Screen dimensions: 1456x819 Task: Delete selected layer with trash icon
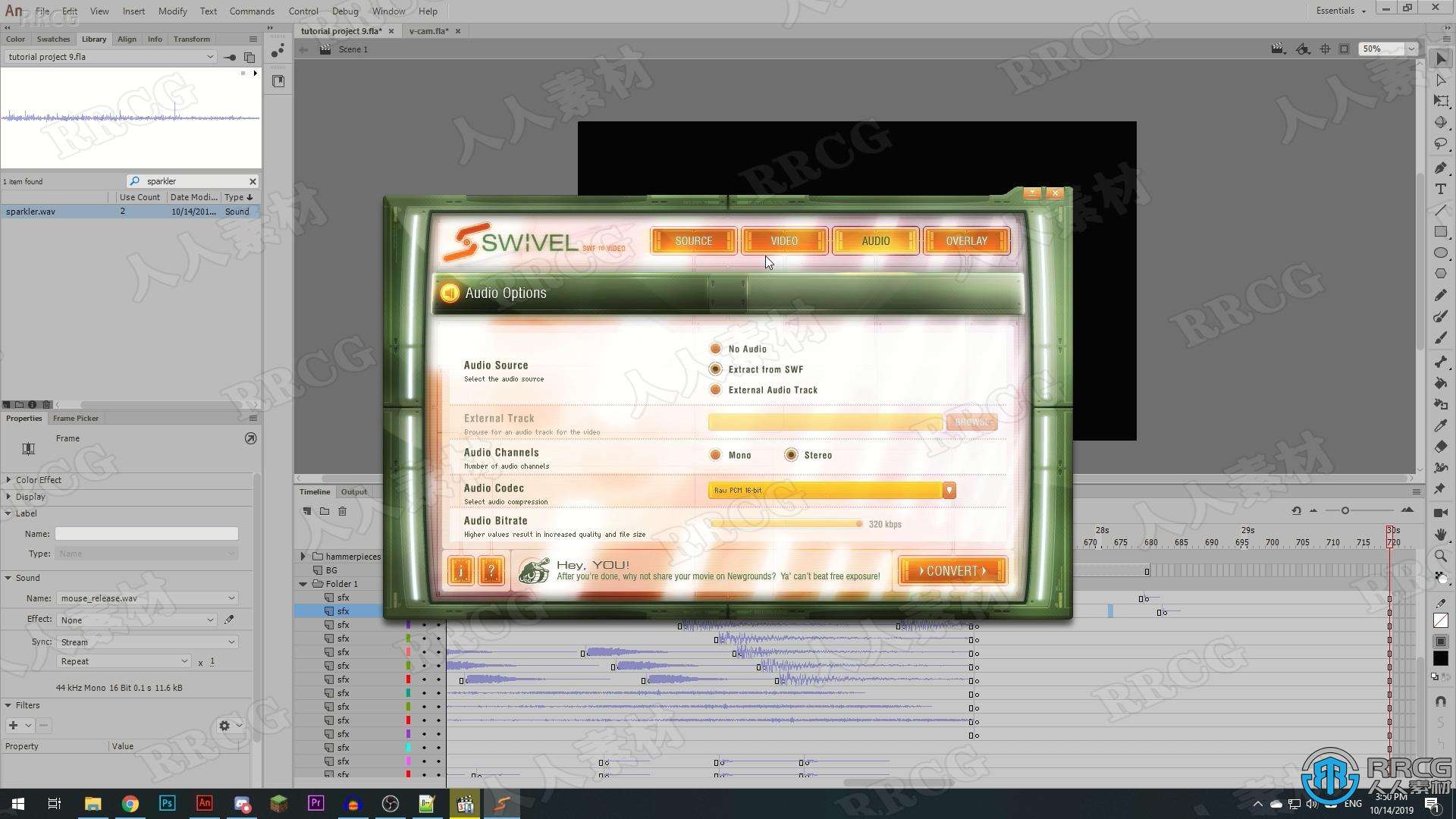pos(343,511)
